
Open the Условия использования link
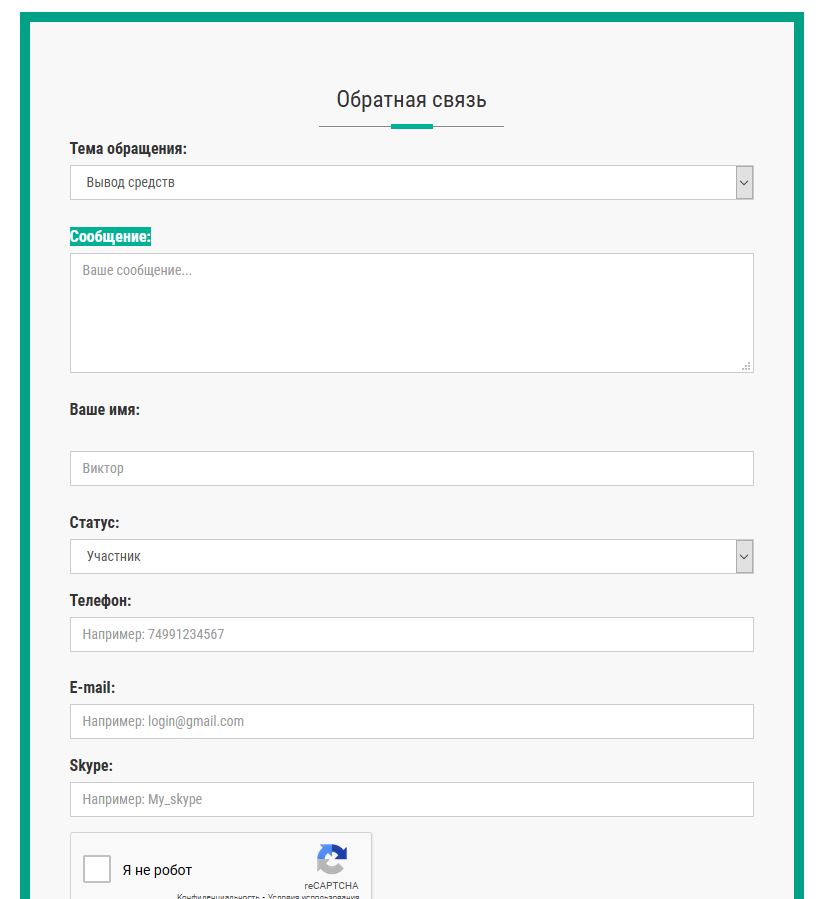[x=313, y=896]
